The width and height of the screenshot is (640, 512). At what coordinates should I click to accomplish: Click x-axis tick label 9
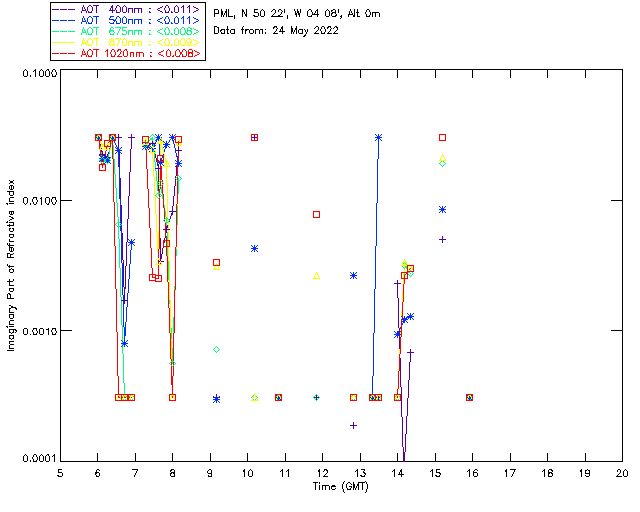pyautogui.click(x=210, y=473)
